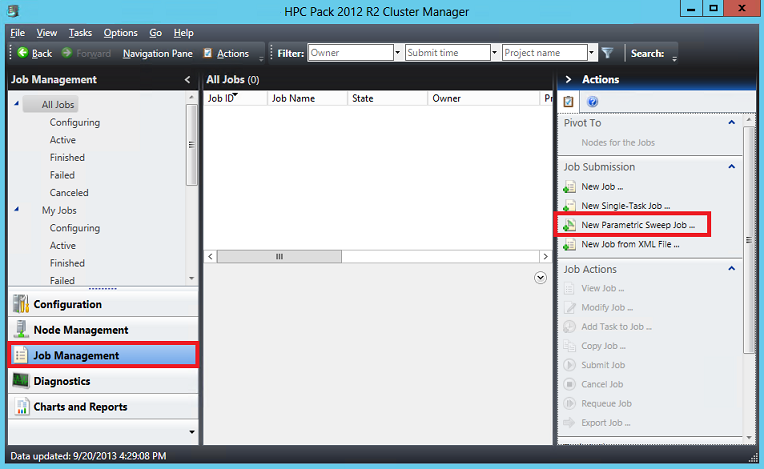The height and width of the screenshot is (469, 764).
Task: Collapse the All Jobs tree node
Action: (17, 103)
